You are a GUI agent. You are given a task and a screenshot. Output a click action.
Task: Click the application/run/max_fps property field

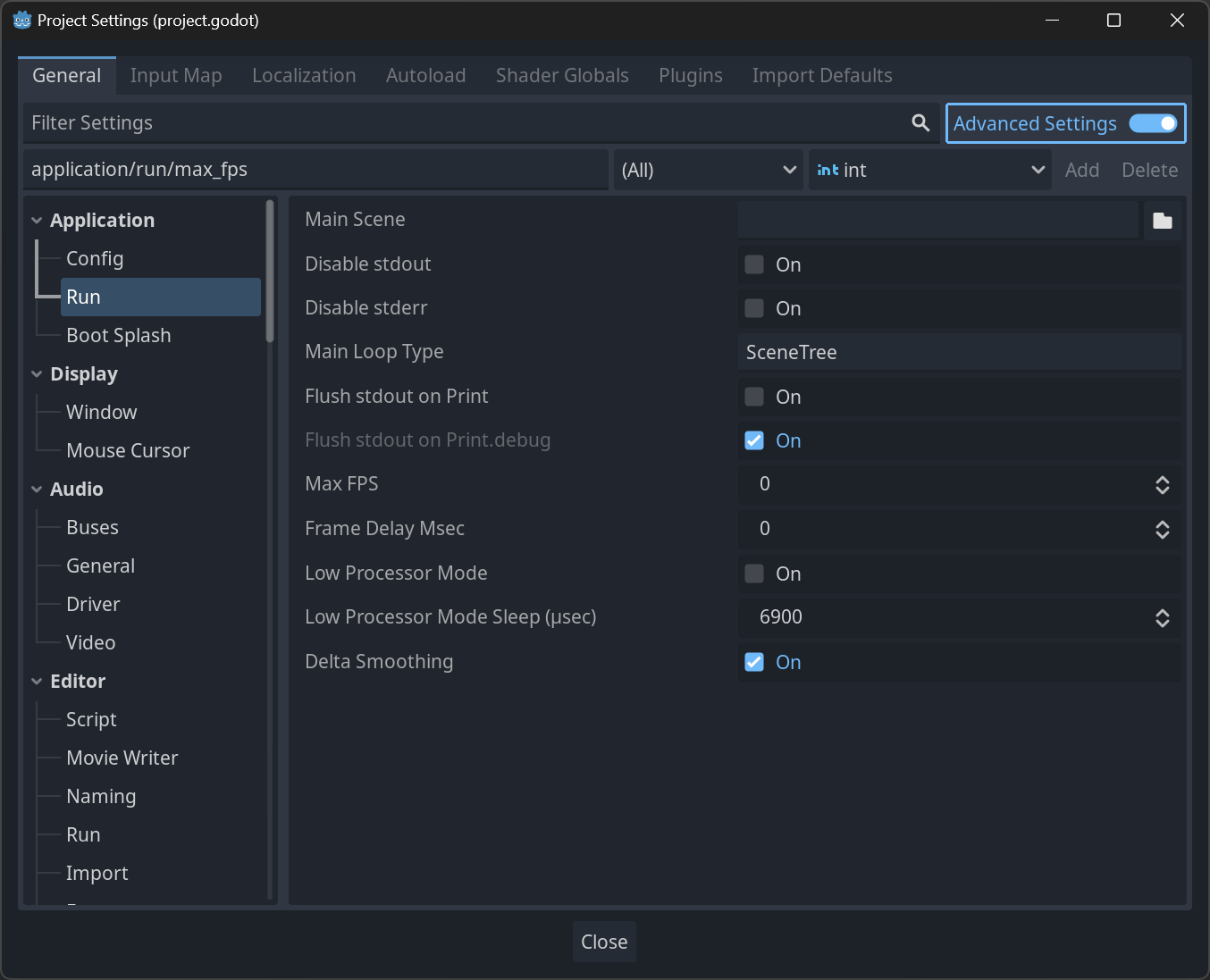(315, 170)
